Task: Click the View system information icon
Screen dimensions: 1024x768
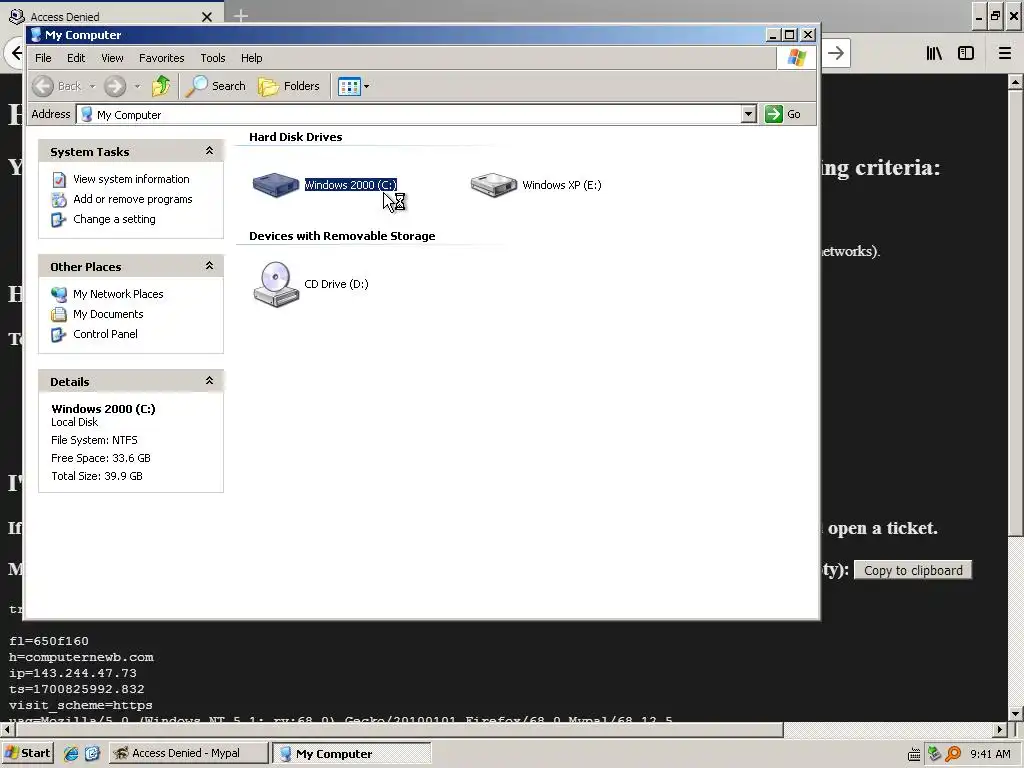Action: (x=59, y=180)
